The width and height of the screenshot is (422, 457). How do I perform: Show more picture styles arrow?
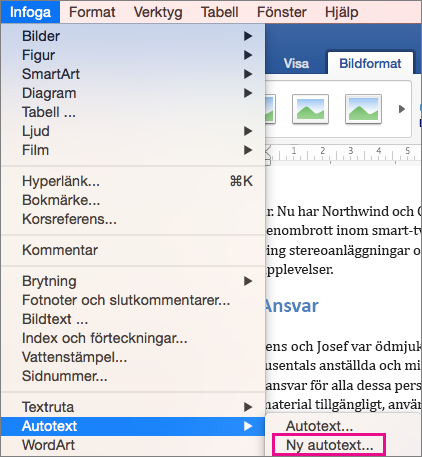point(402,109)
